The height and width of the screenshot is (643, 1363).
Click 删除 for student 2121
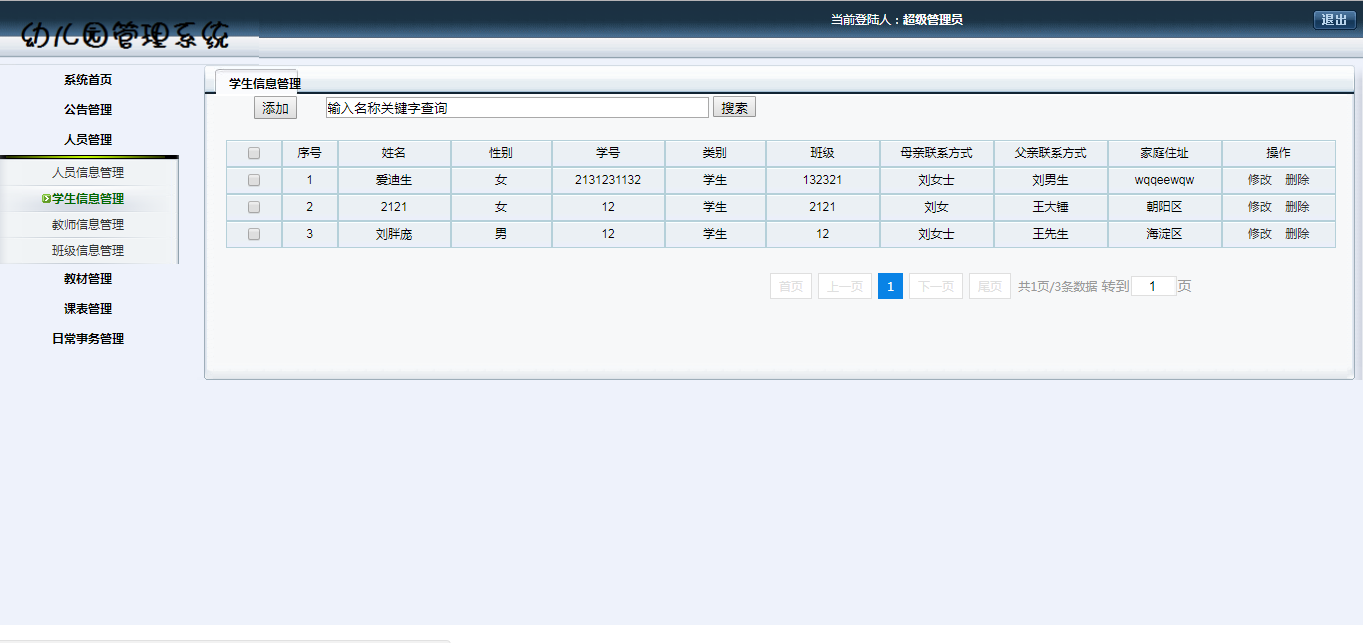tap(1297, 207)
